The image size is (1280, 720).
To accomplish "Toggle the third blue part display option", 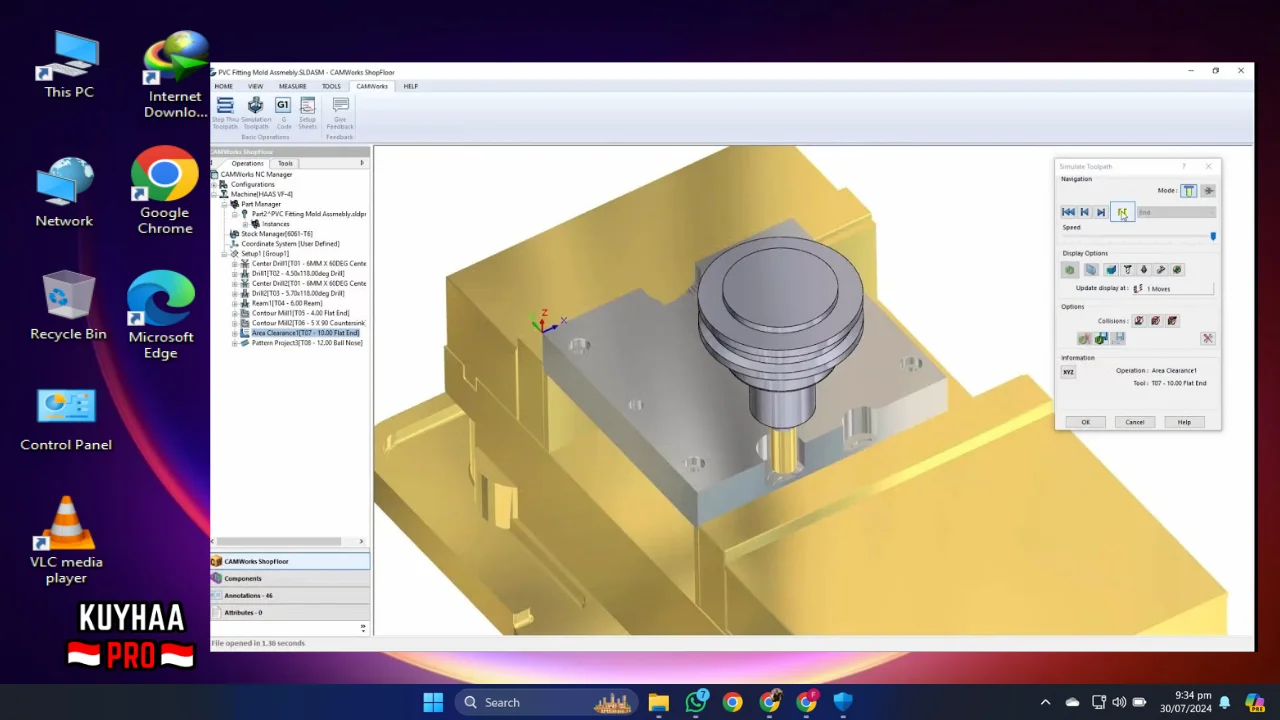I will click(1111, 270).
